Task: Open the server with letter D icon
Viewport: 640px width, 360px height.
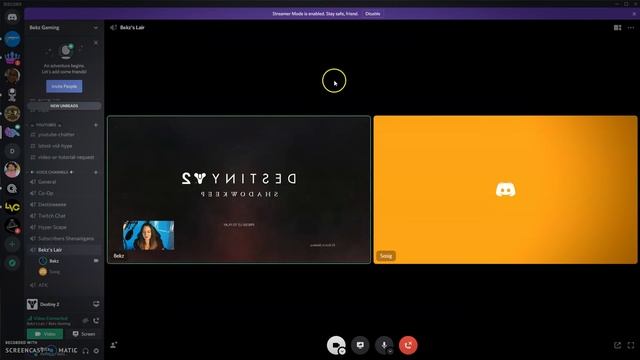Action: click(12, 151)
